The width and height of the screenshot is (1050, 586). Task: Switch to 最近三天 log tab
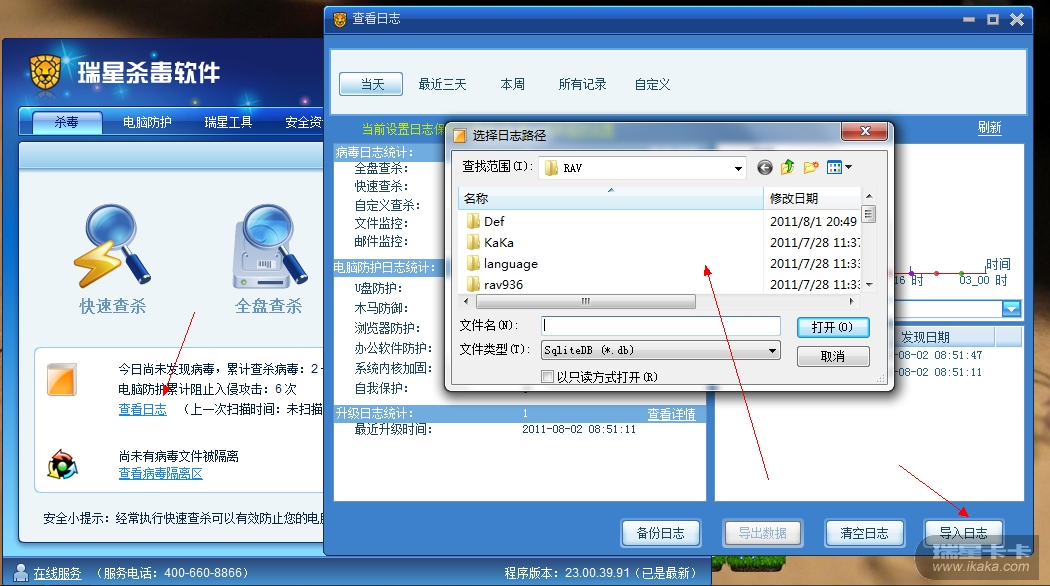pos(442,84)
